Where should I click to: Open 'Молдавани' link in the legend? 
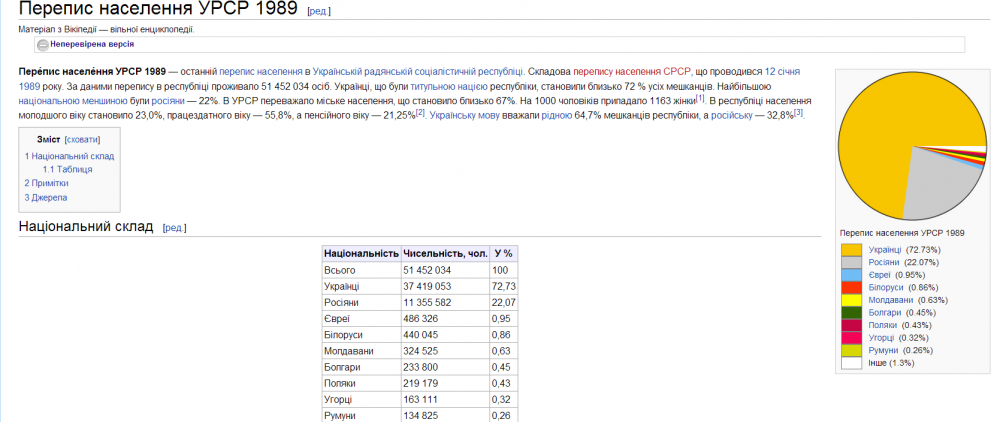click(x=889, y=300)
